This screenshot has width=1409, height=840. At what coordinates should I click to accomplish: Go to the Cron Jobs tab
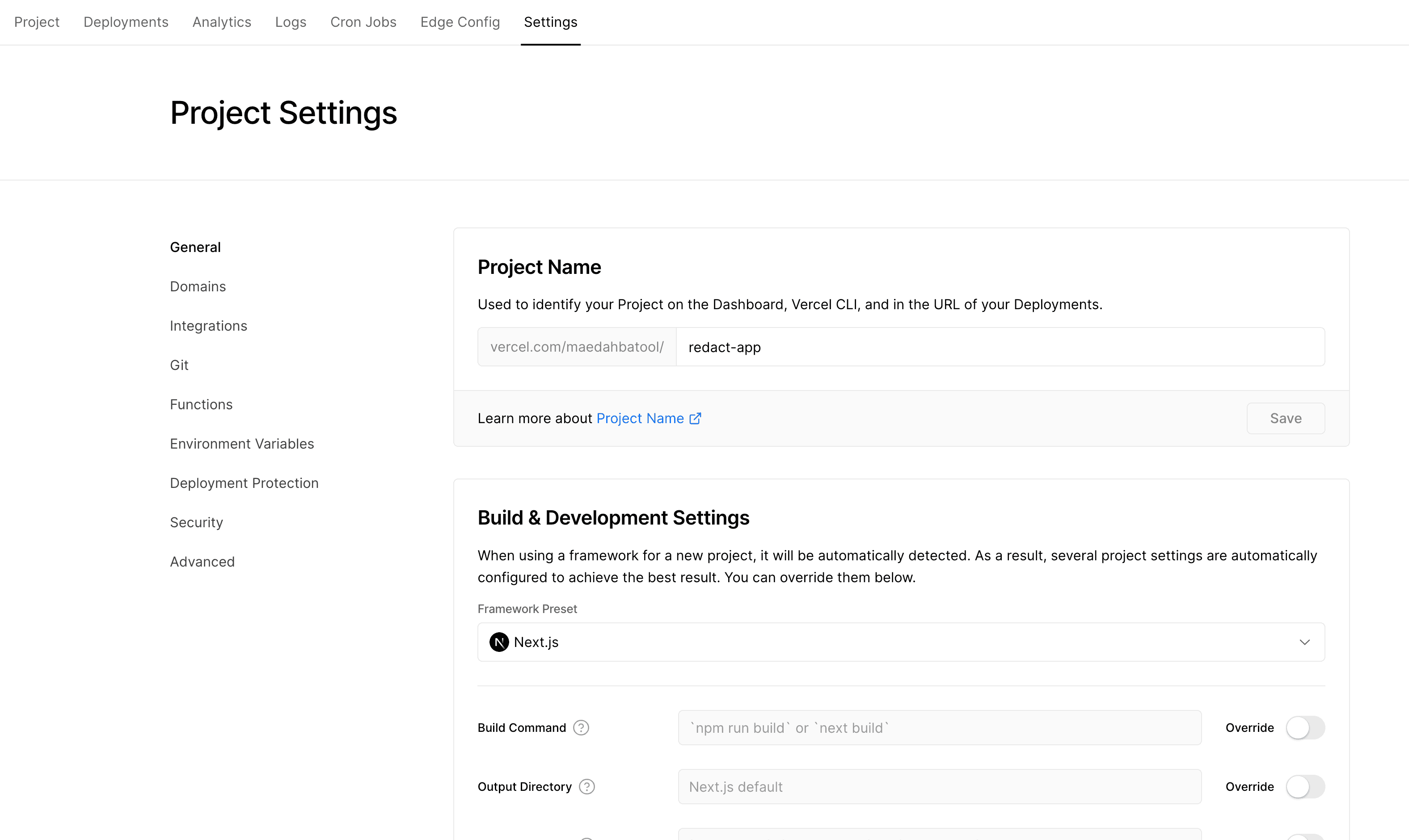(363, 22)
